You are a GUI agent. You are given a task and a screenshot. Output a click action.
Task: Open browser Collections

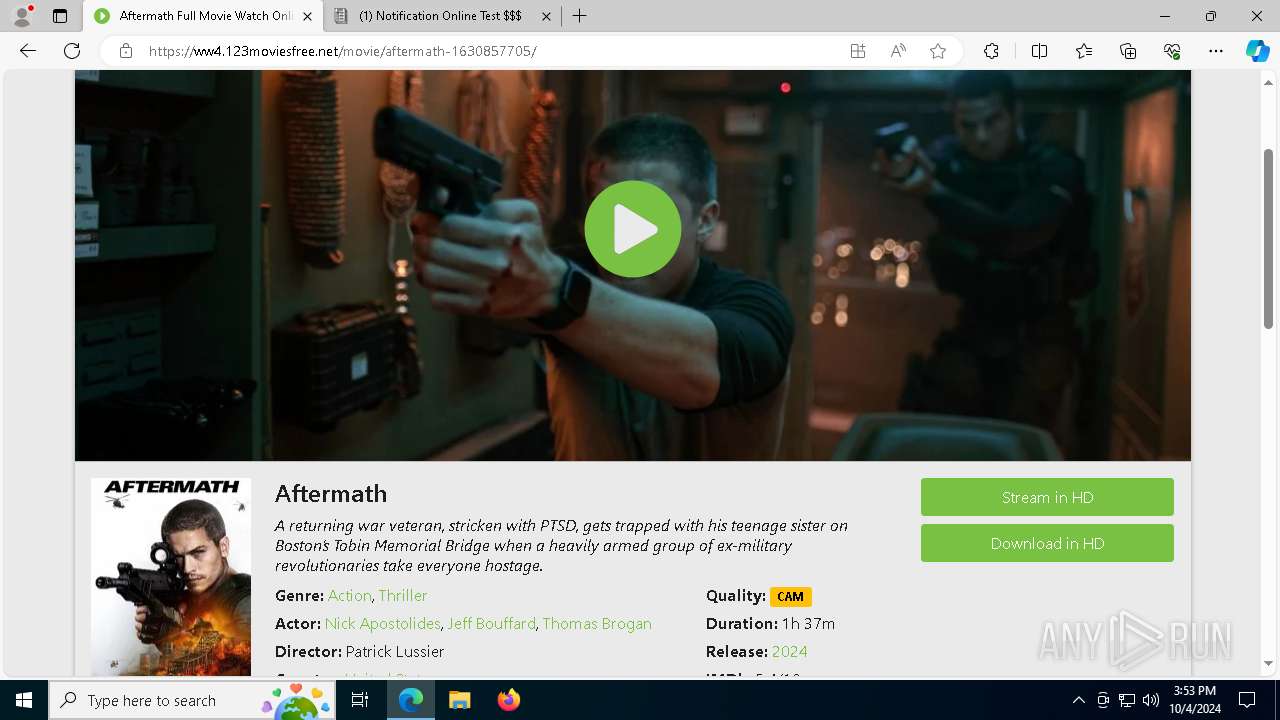[1128, 51]
